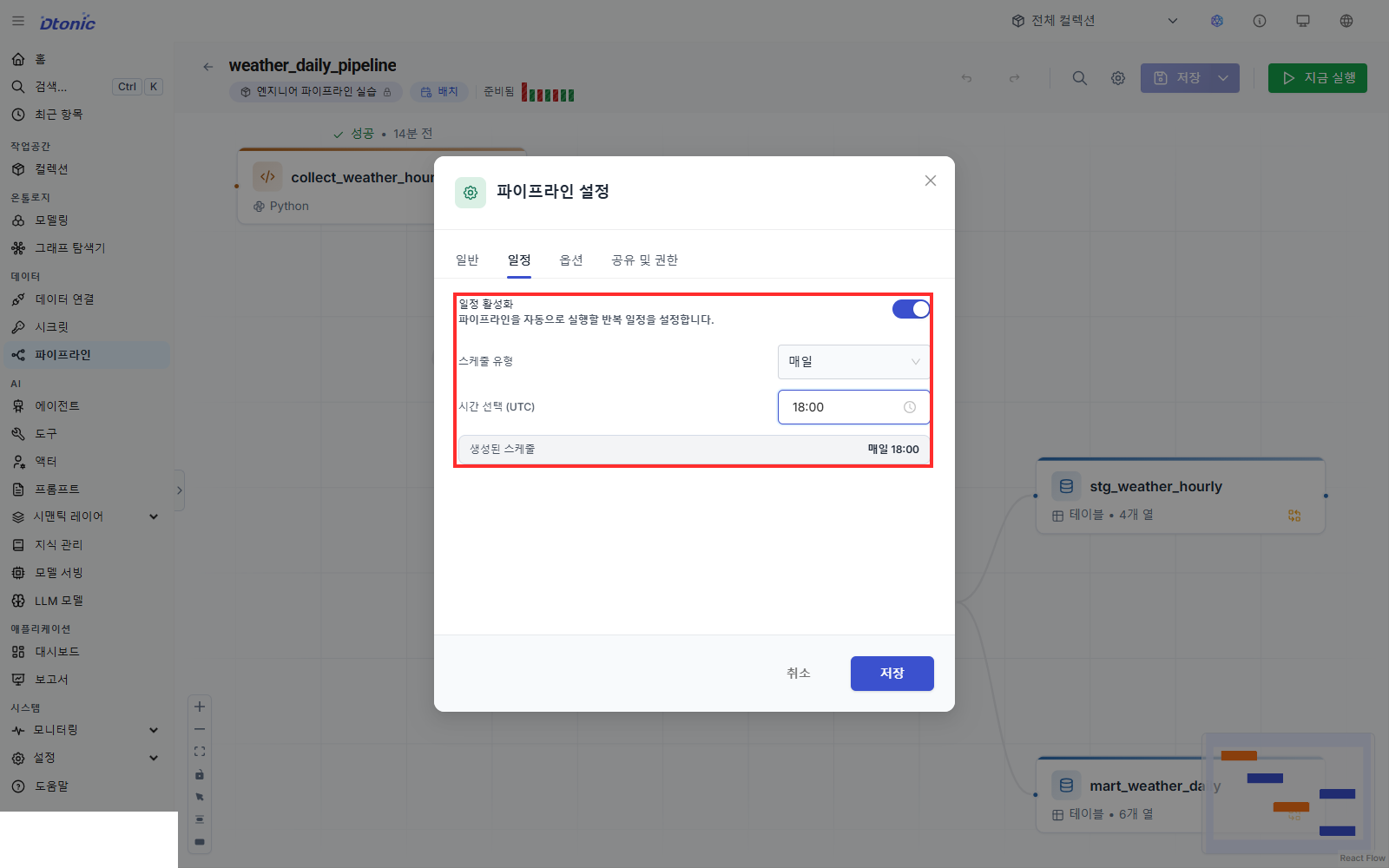
Task: Open the 전체 컬렉션 dropdown
Action: [1095, 21]
